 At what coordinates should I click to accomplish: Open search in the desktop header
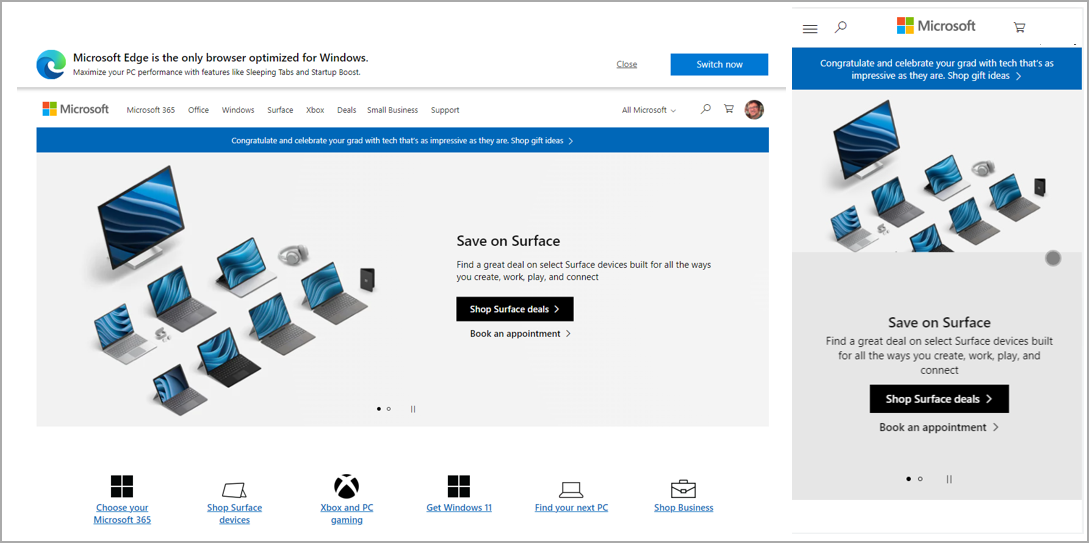point(706,109)
